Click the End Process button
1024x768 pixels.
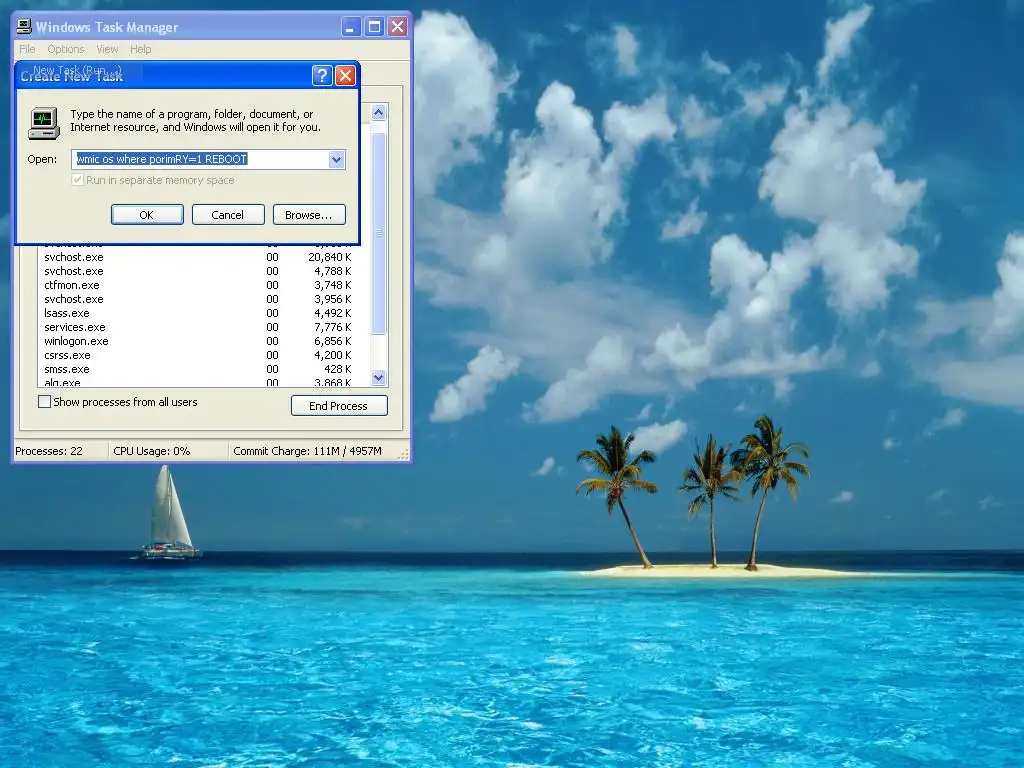[x=339, y=406]
